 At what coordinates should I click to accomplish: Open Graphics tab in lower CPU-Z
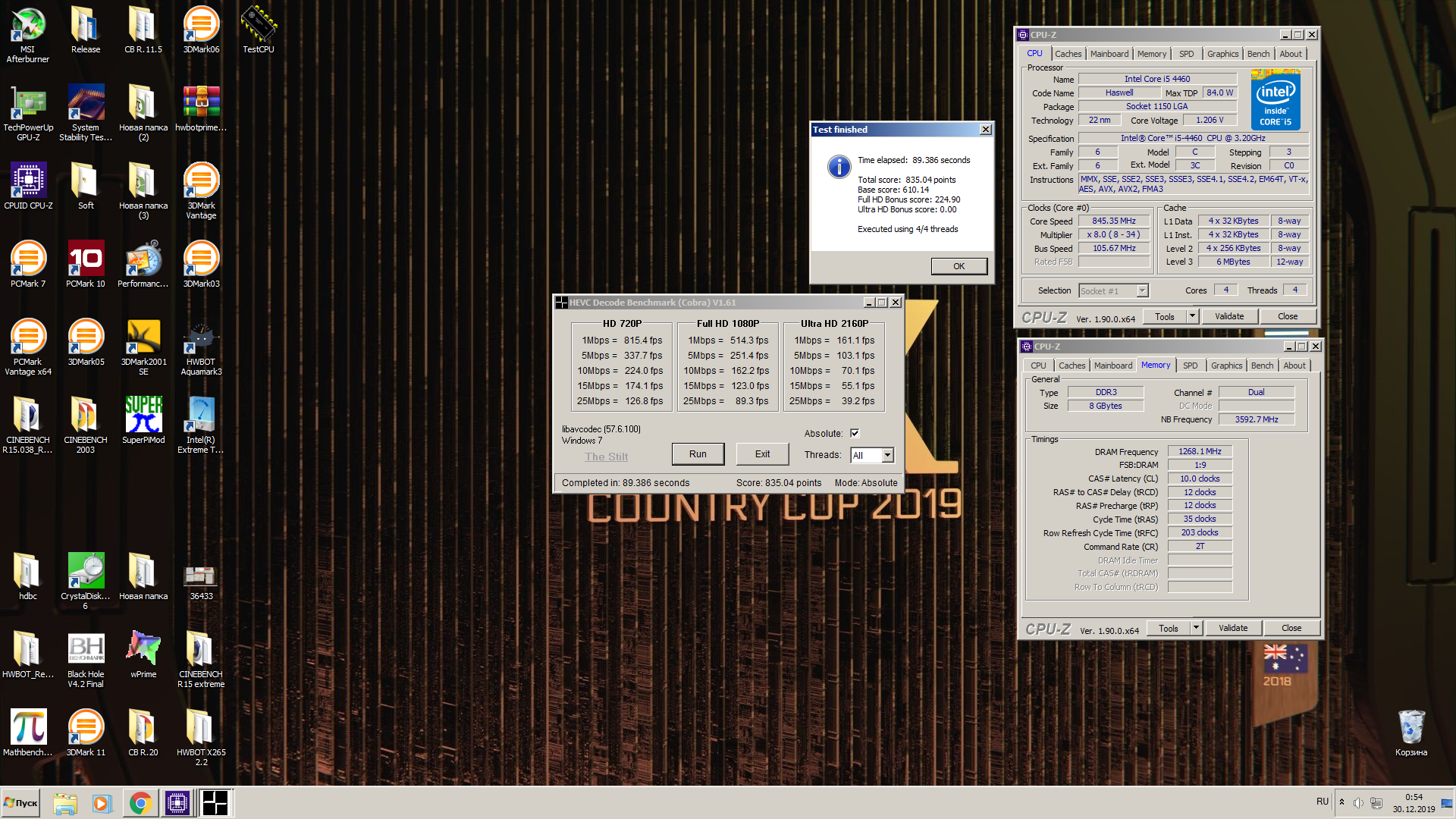pos(1226,366)
